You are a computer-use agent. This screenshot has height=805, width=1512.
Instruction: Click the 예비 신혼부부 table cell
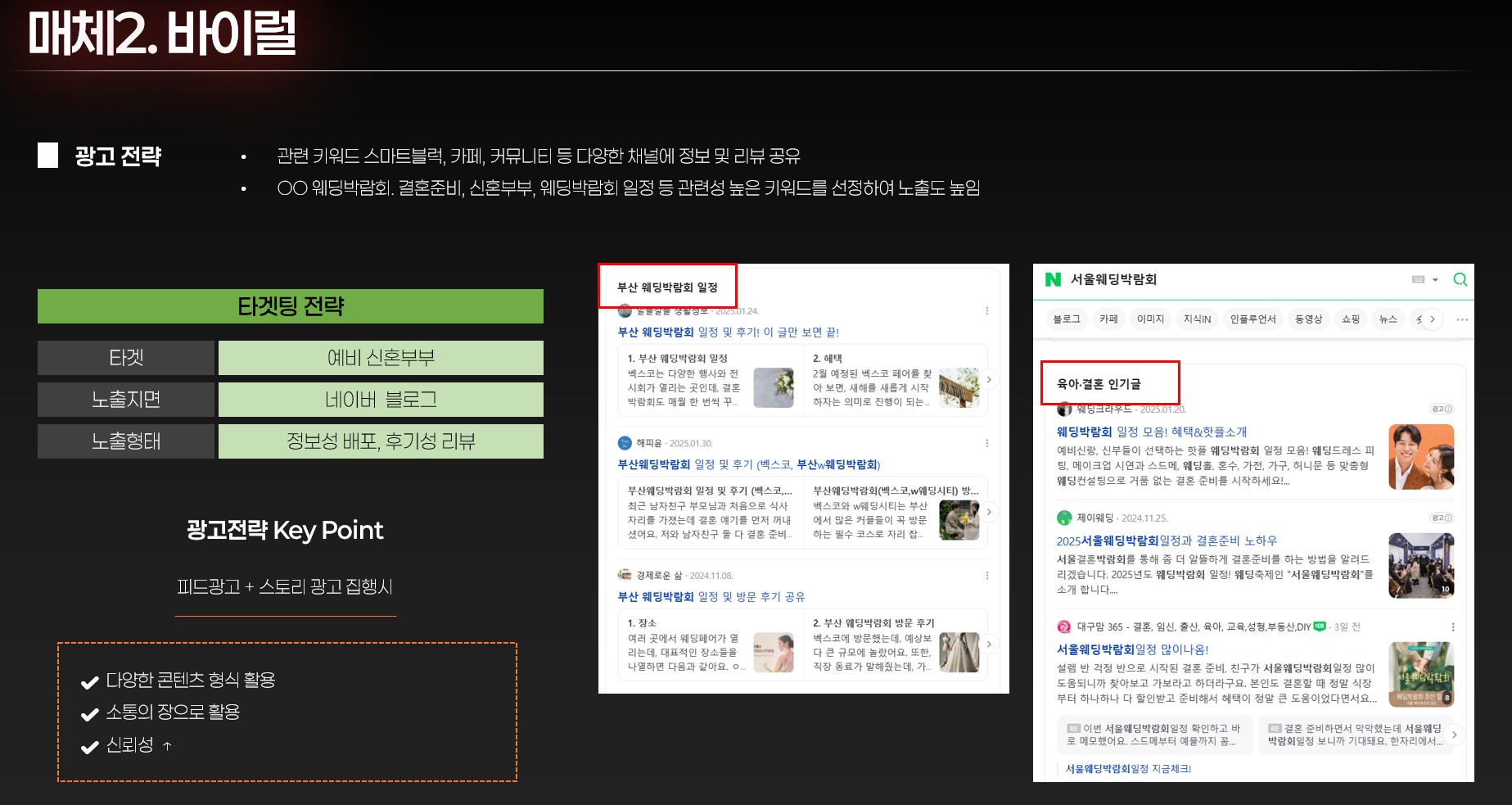coord(381,358)
